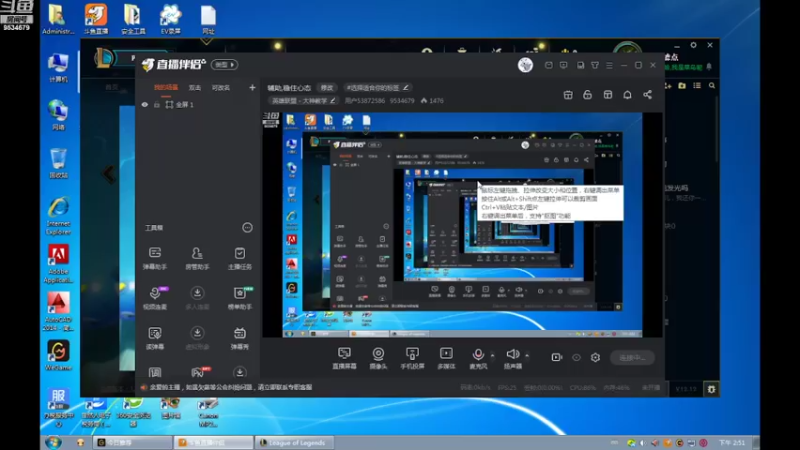Click the 工具箱 toolbox heading
Screen dimensions: 800x450
tap(154, 228)
